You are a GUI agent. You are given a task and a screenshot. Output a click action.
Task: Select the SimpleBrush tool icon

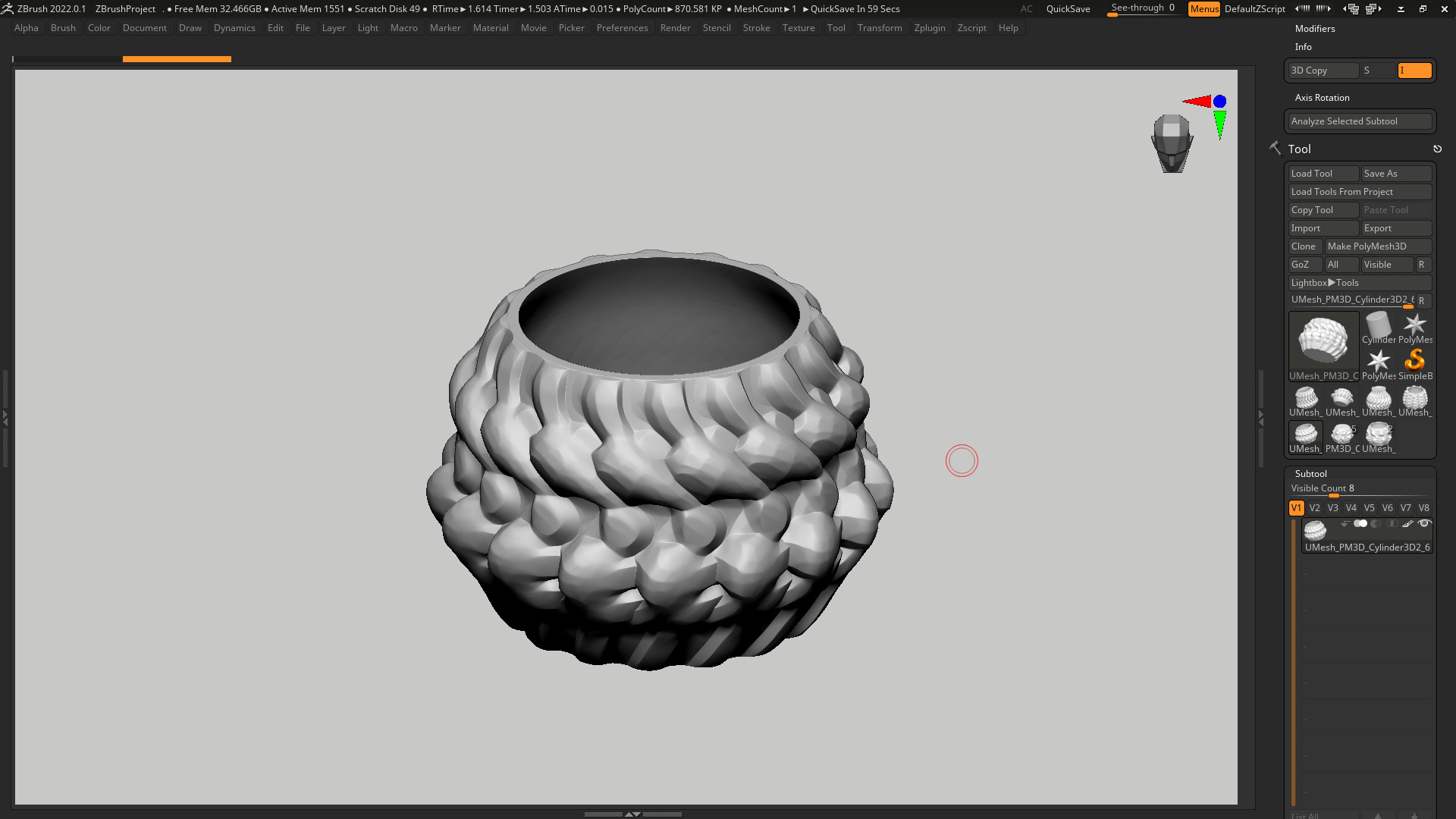point(1414,363)
